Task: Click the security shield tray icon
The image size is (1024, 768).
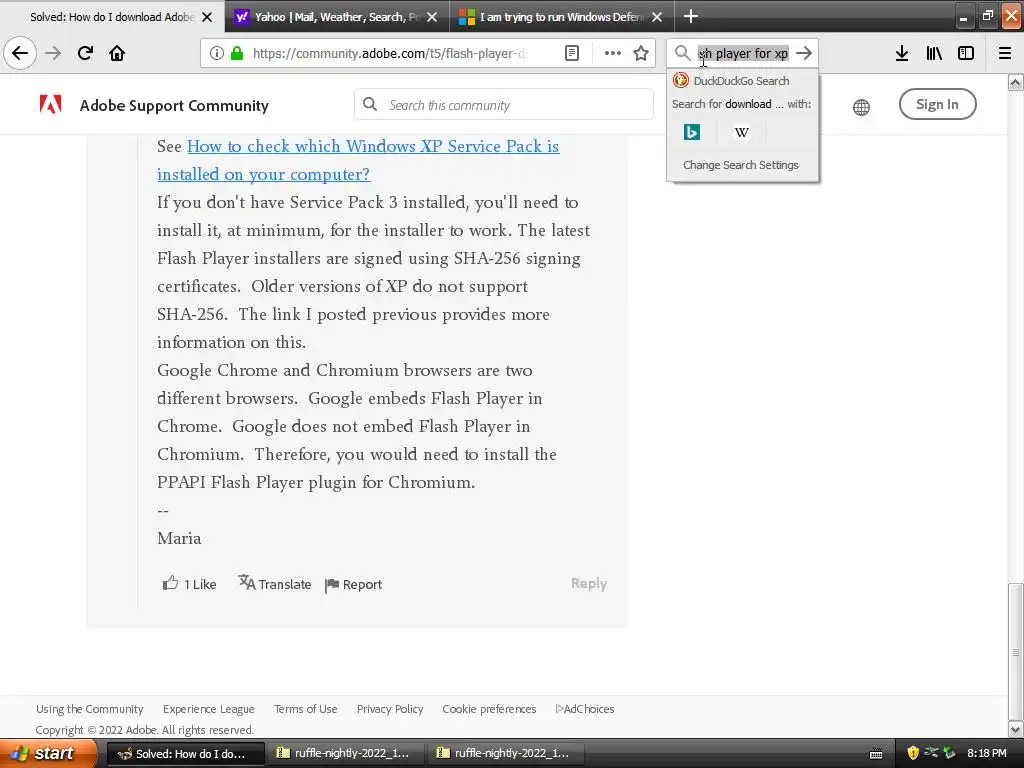Action: point(912,753)
